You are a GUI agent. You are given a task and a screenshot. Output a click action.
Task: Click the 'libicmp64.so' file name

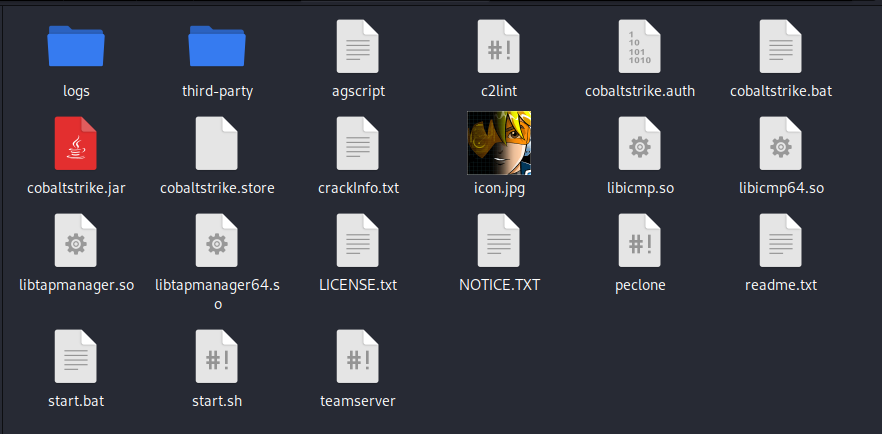pyautogui.click(x=781, y=188)
